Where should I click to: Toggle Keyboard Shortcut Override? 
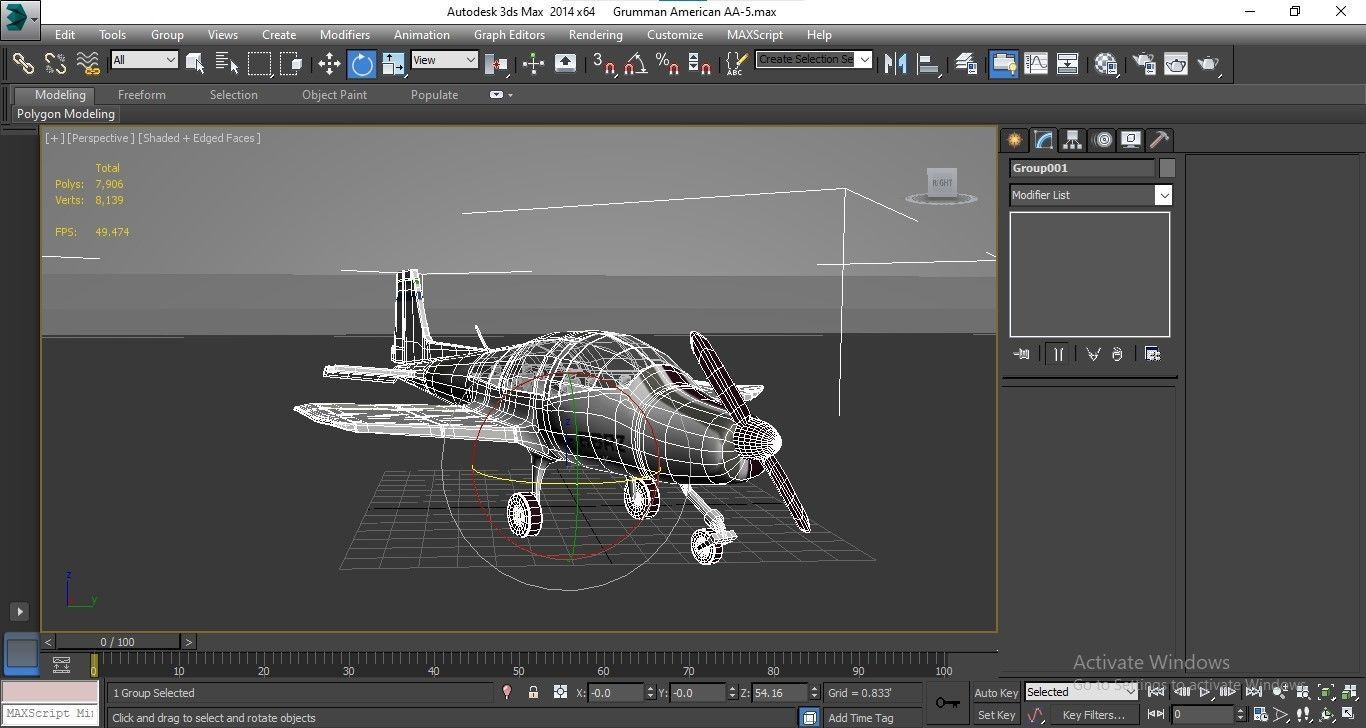pos(565,64)
